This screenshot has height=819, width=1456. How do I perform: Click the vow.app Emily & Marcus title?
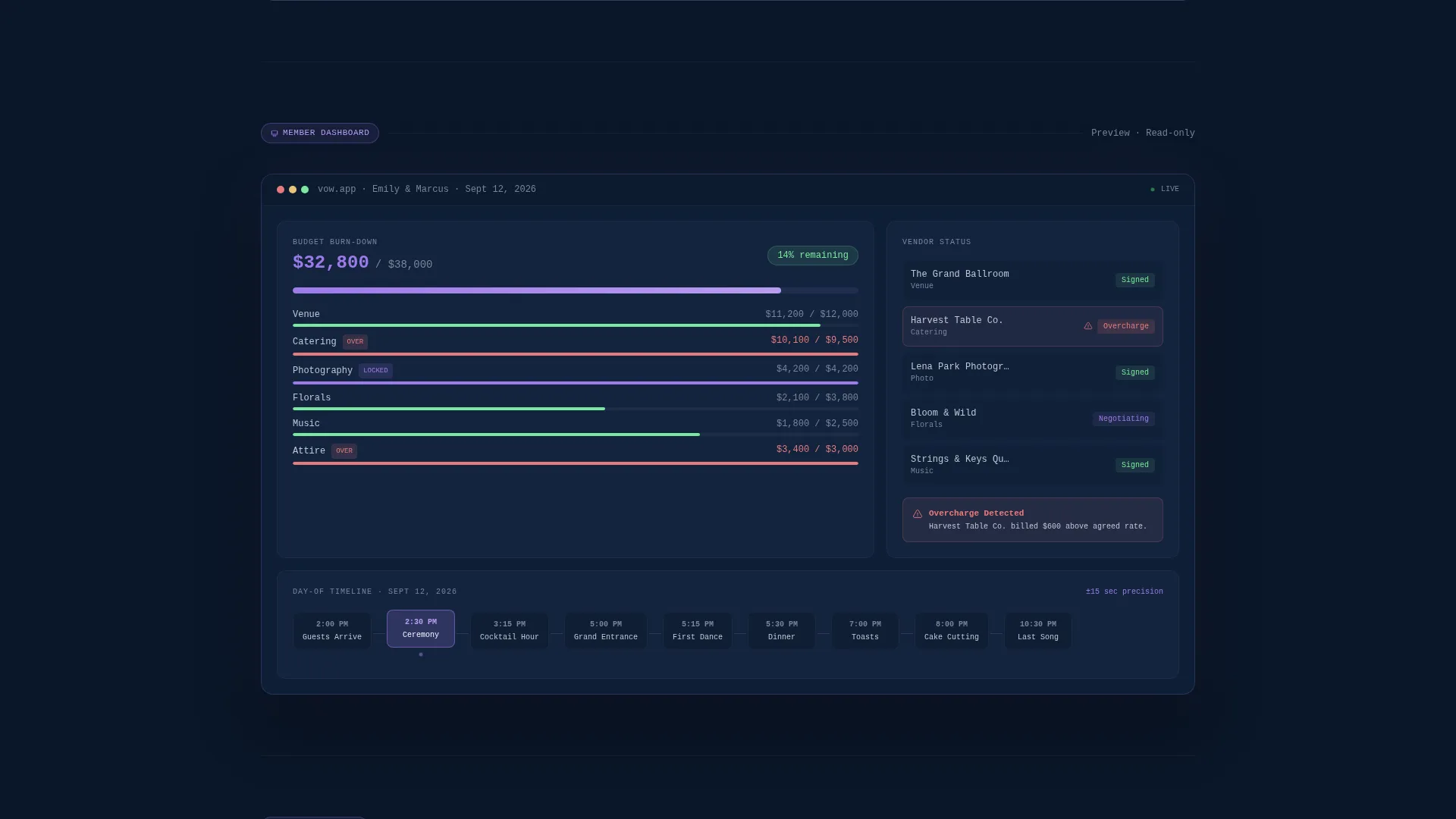click(x=427, y=190)
